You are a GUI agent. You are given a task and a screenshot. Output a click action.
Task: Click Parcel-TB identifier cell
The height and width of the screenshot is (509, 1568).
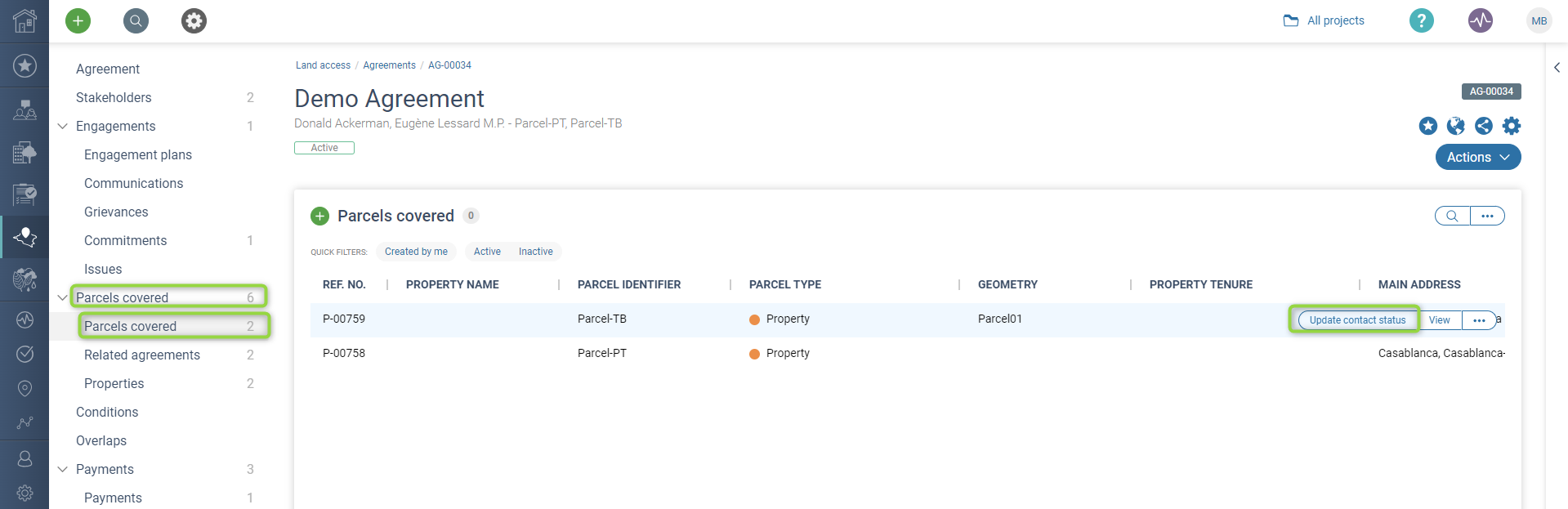pyautogui.click(x=602, y=319)
